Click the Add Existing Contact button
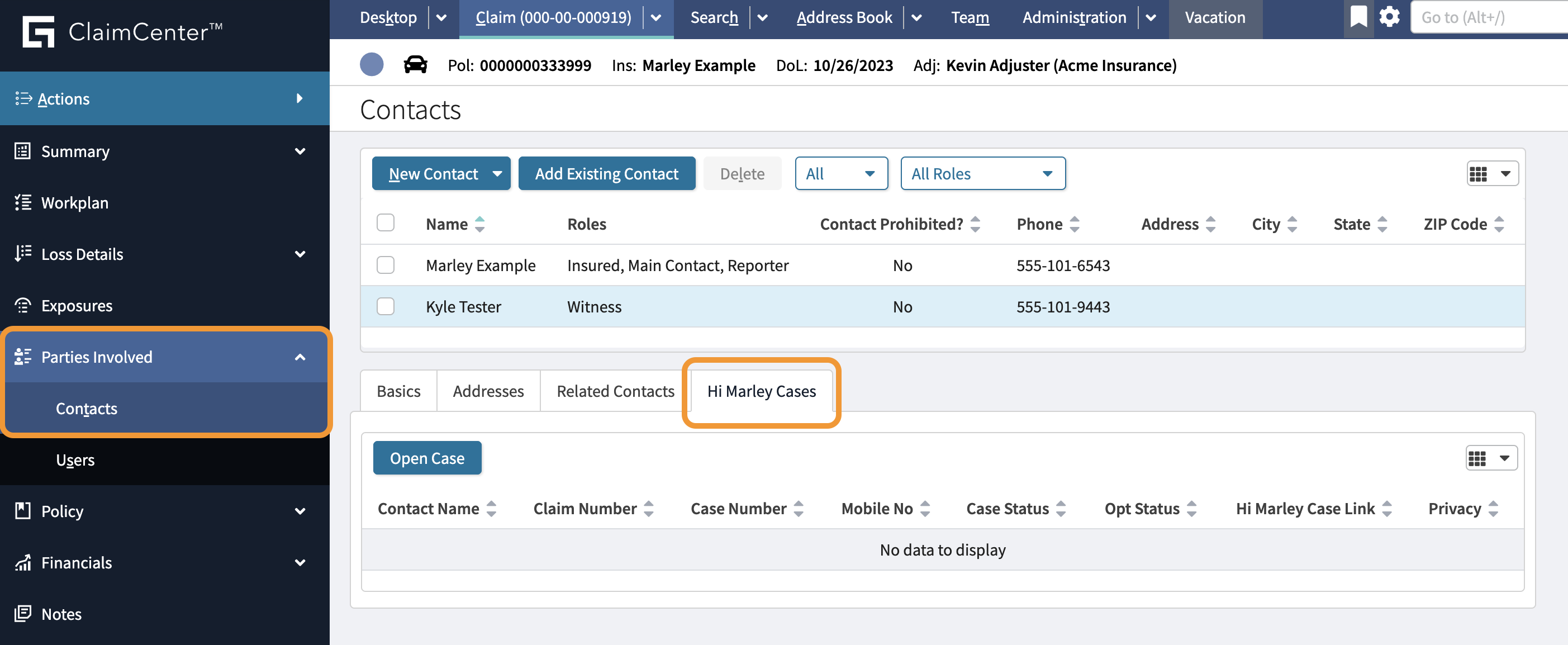 (606, 173)
